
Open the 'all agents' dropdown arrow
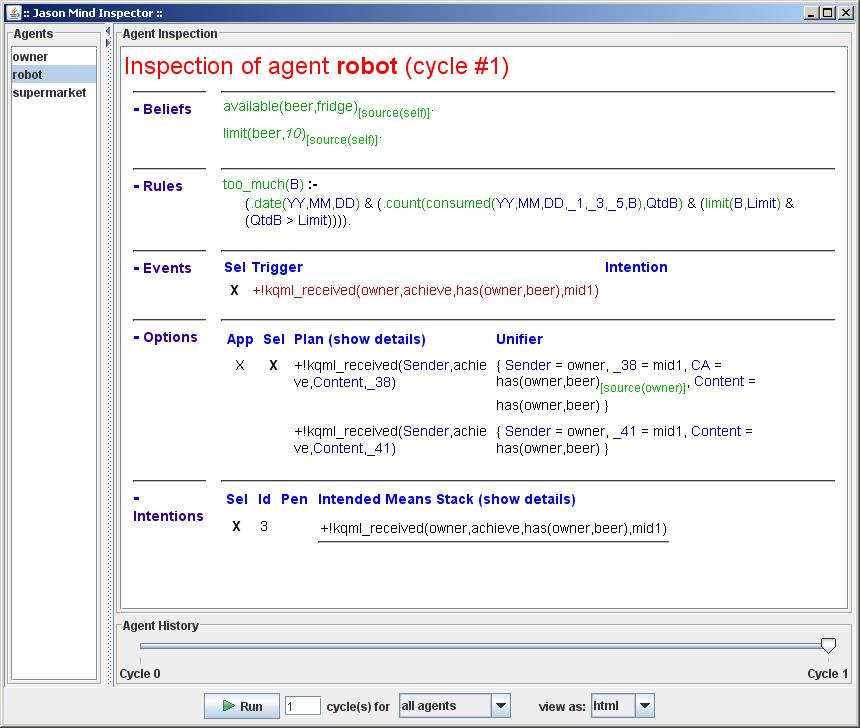tap(501, 706)
